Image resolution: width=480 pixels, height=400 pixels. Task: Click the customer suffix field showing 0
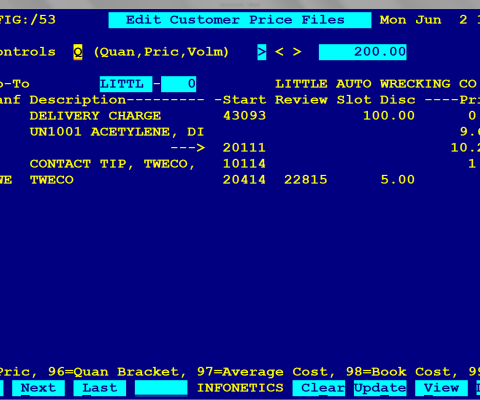tap(179, 84)
